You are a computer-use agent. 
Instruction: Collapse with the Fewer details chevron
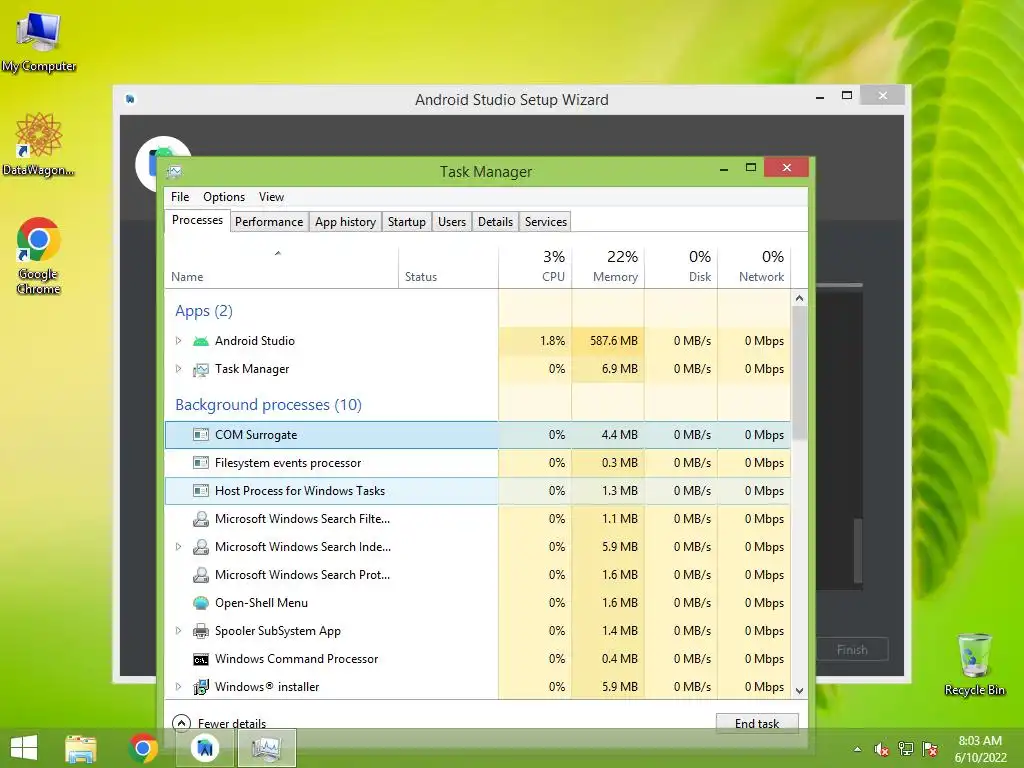pos(182,723)
